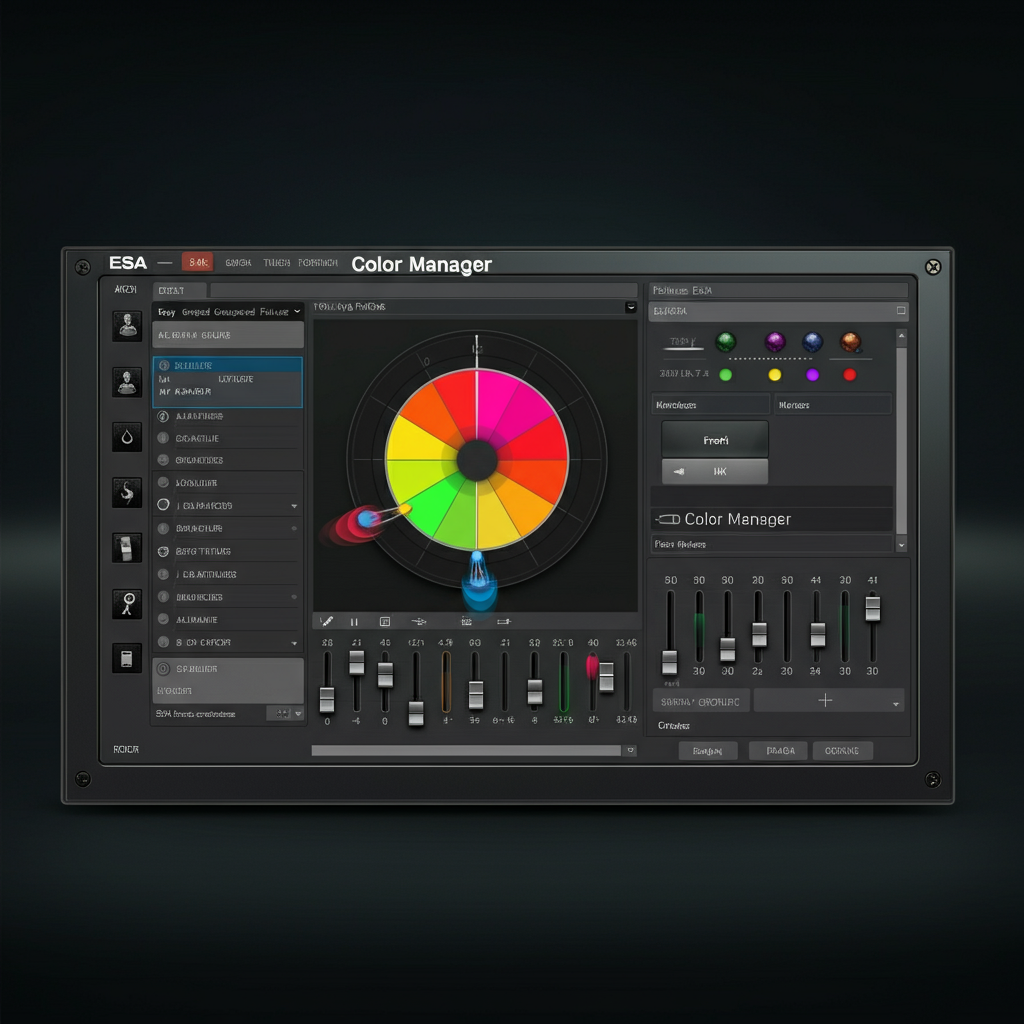
Task: Toggle the square checkbox in the right panel header
Action: point(901,311)
